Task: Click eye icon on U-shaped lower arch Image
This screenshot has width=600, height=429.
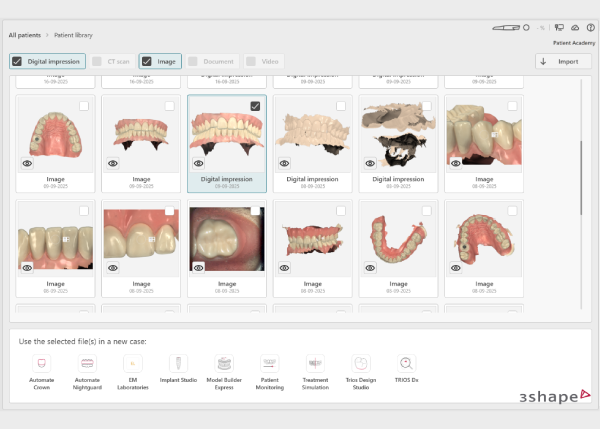Action: coord(370,268)
